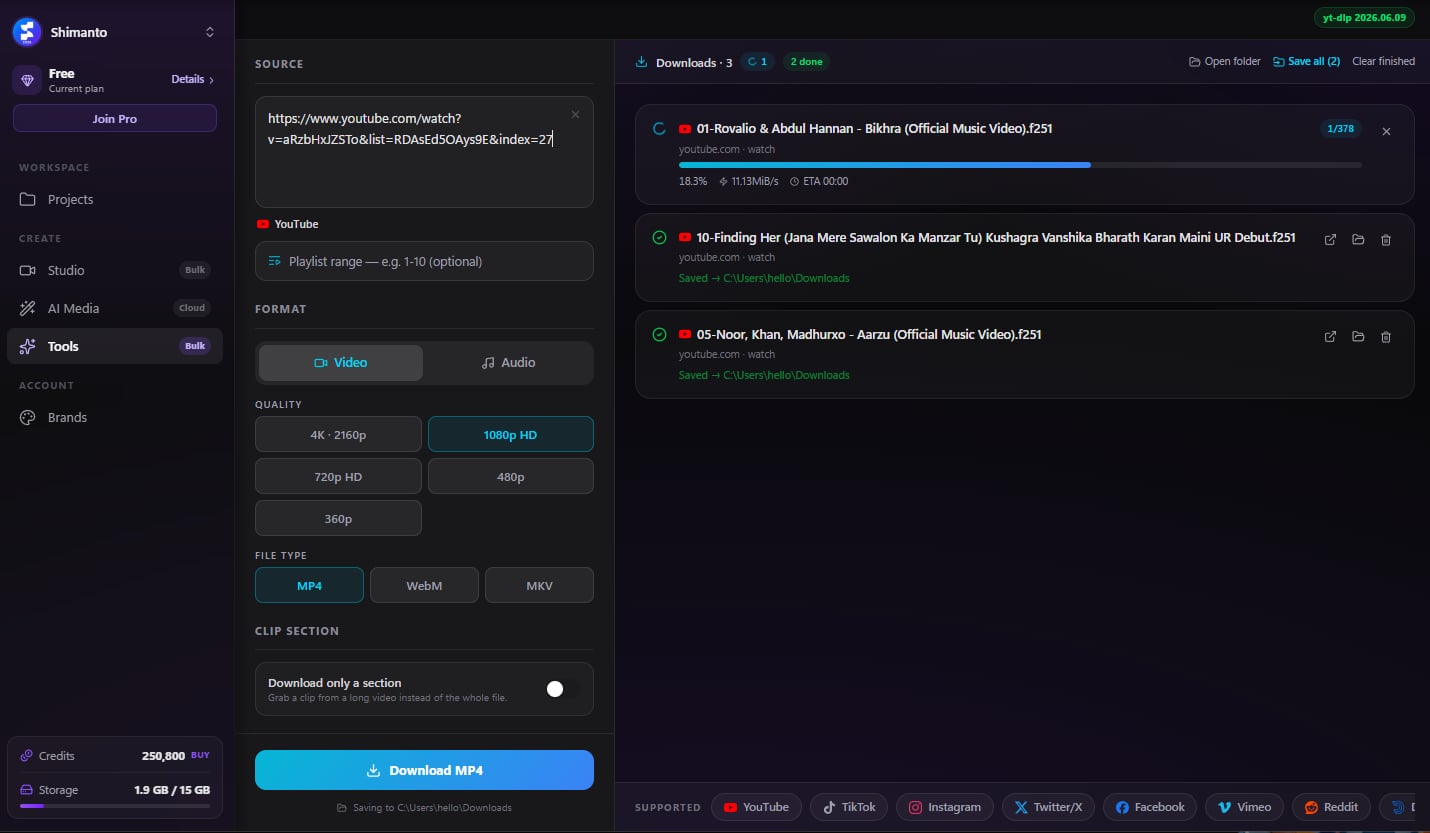Image resolution: width=1430 pixels, height=833 pixels.
Task: Click the Download MP4 button
Action: click(424, 770)
